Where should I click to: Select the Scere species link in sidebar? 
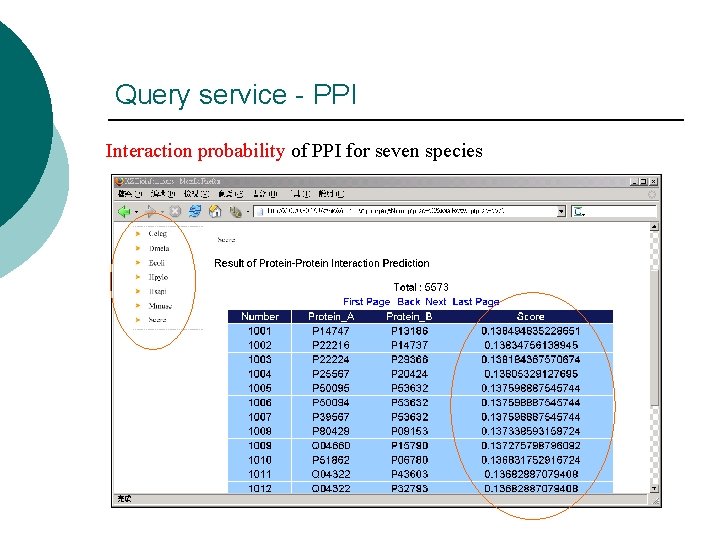(x=157, y=320)
